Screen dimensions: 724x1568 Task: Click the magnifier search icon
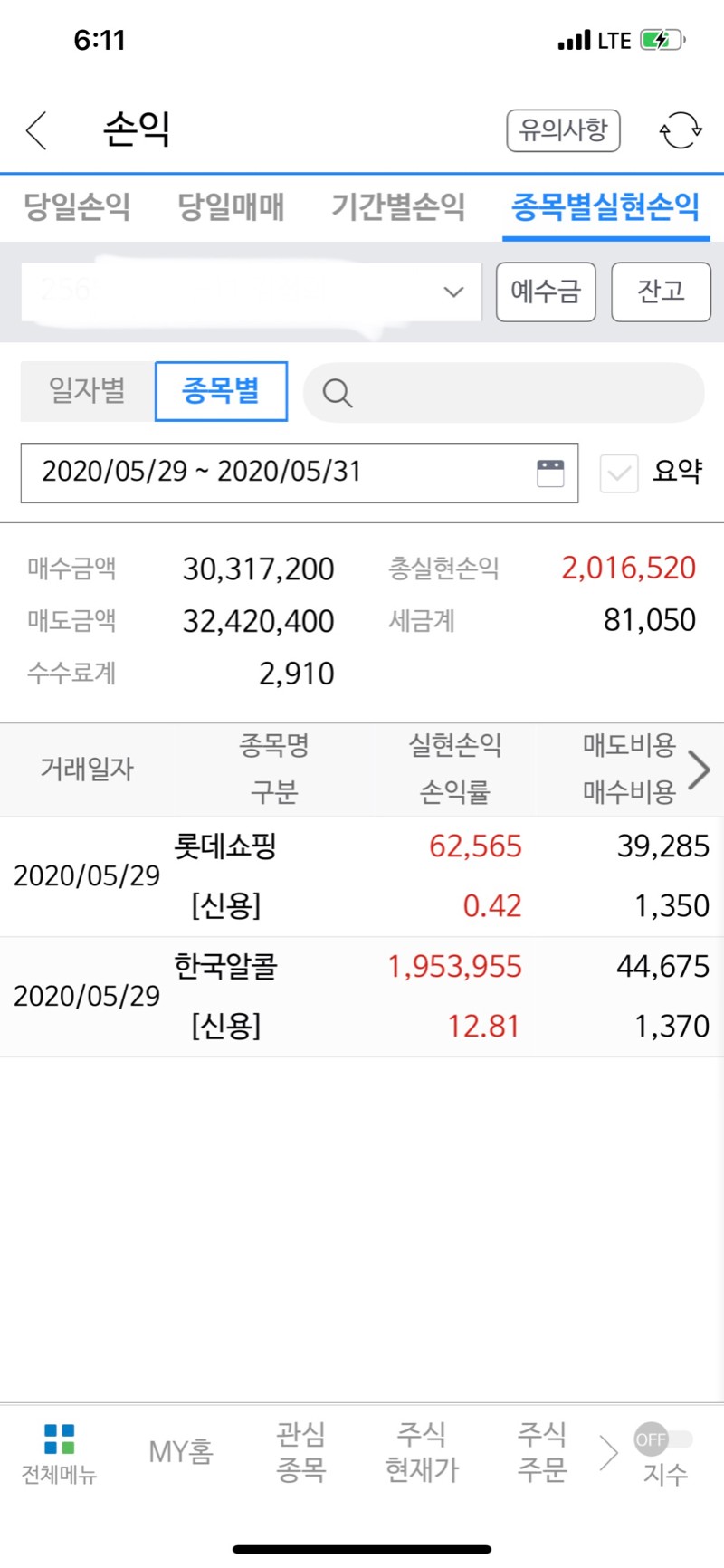[338, 393]
